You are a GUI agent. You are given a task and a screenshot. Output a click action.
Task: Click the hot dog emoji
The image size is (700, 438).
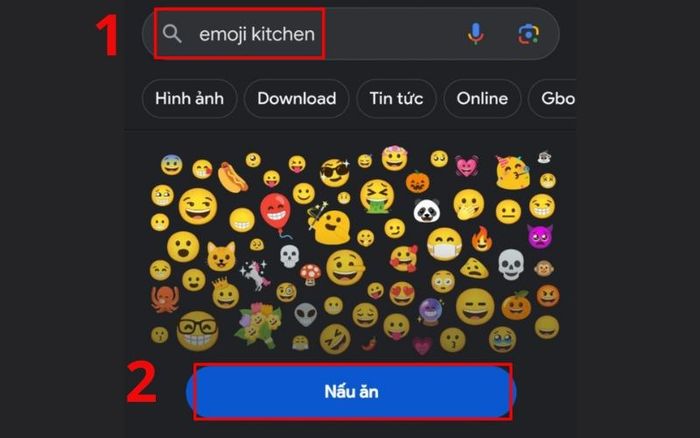[x=232, y=177]
